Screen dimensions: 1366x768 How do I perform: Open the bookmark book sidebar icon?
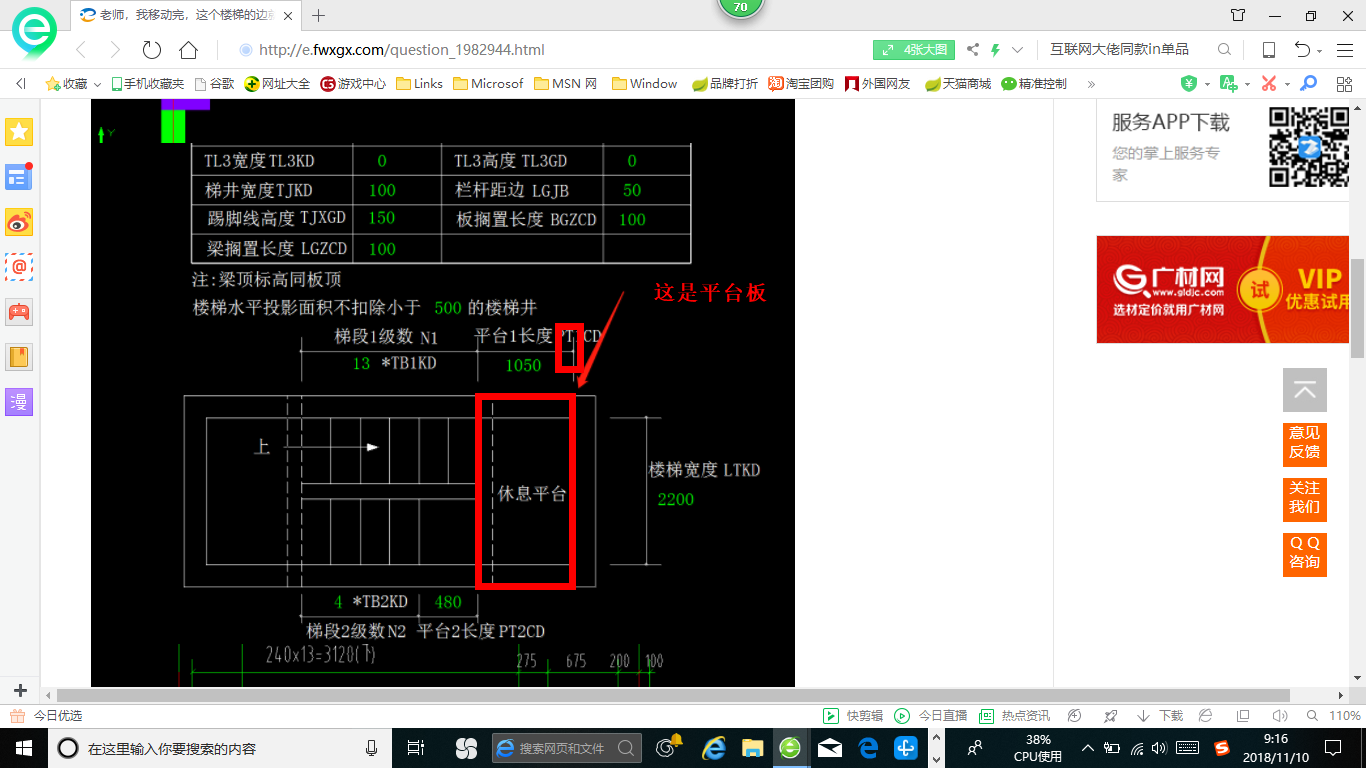click(x=19, y=357)
